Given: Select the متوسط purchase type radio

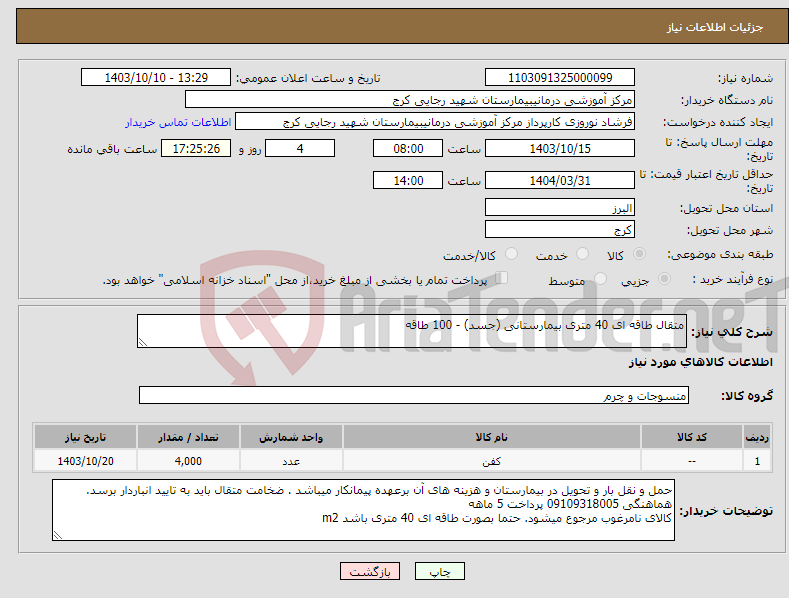Looking at the screenshot, I should coord(600,278).
